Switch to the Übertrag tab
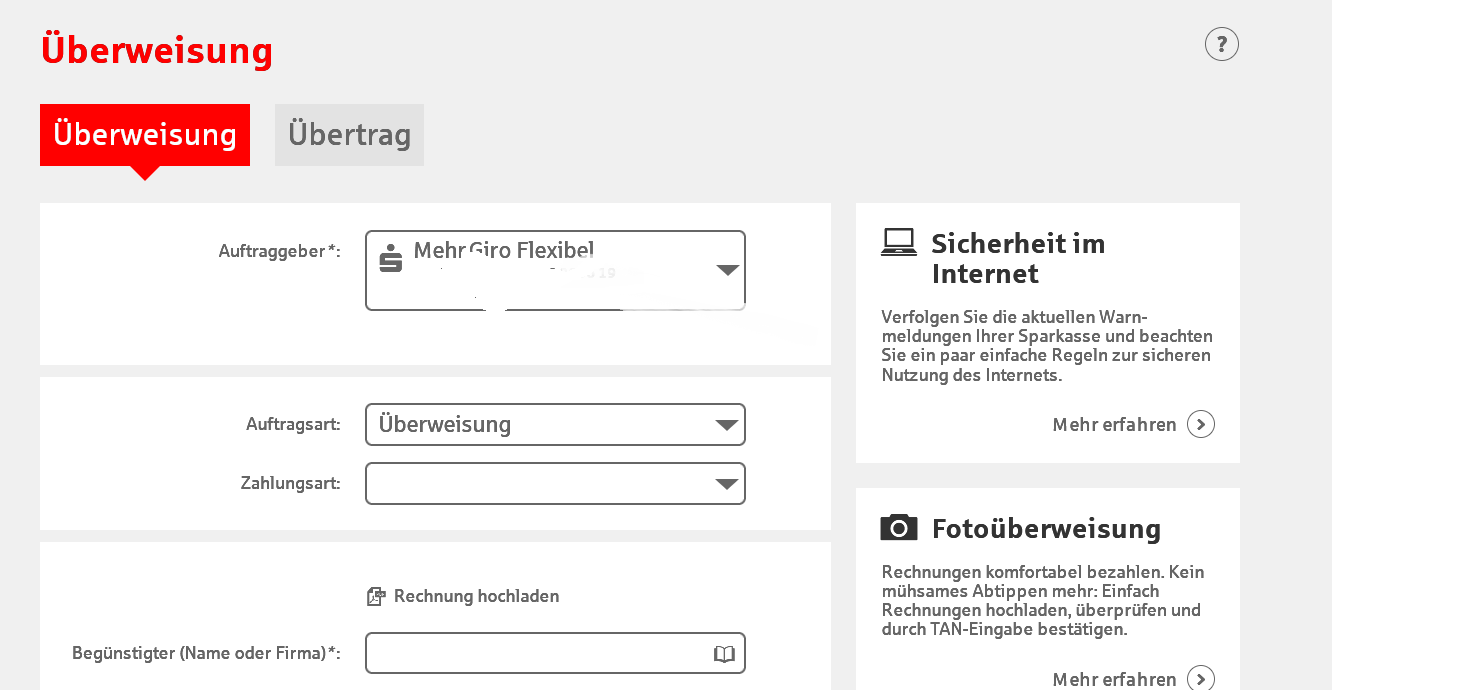Screen dimensions: 1457x690 (x=349, y=135)
